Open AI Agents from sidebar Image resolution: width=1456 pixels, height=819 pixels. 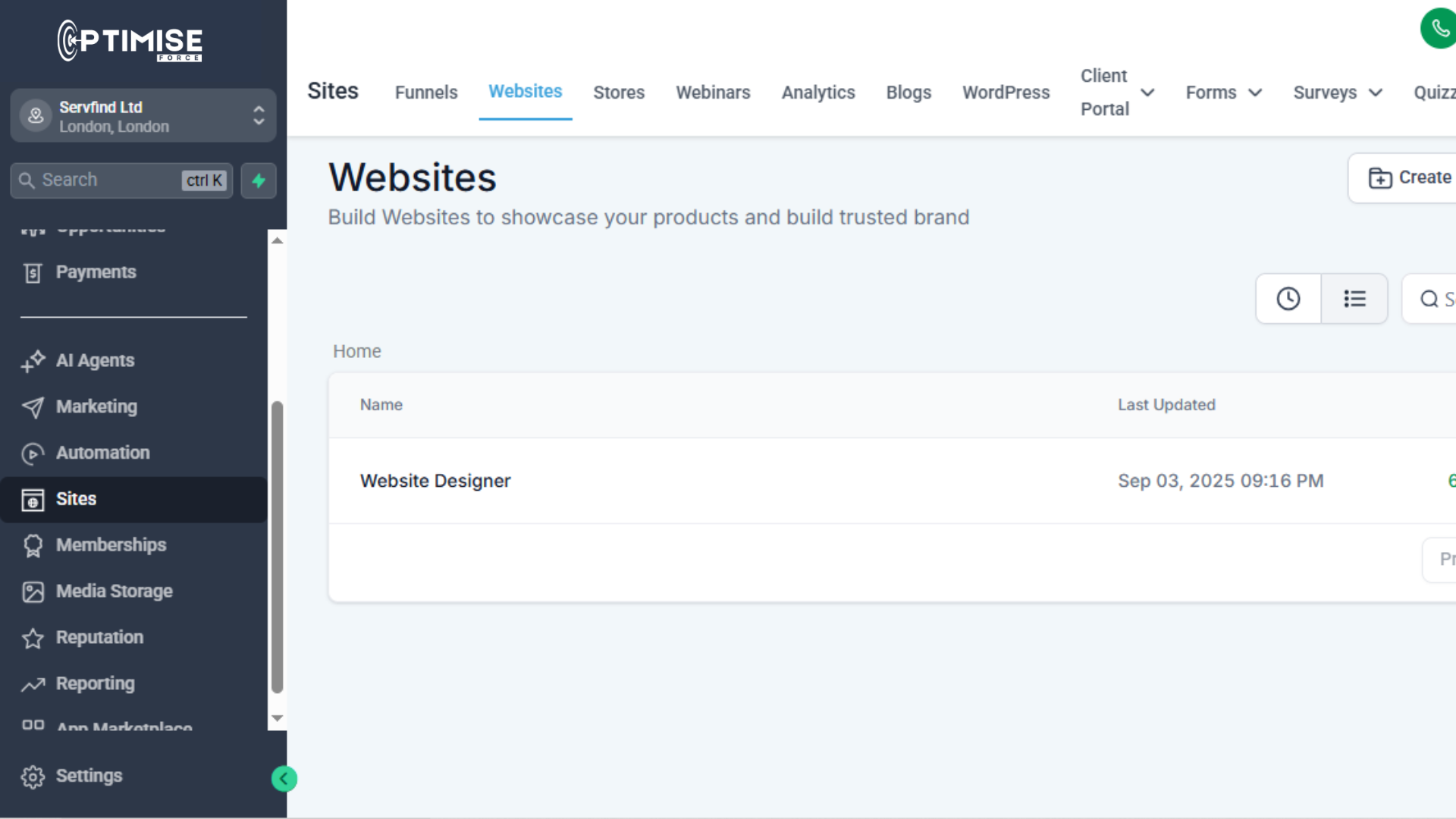(x=95, y=361)
